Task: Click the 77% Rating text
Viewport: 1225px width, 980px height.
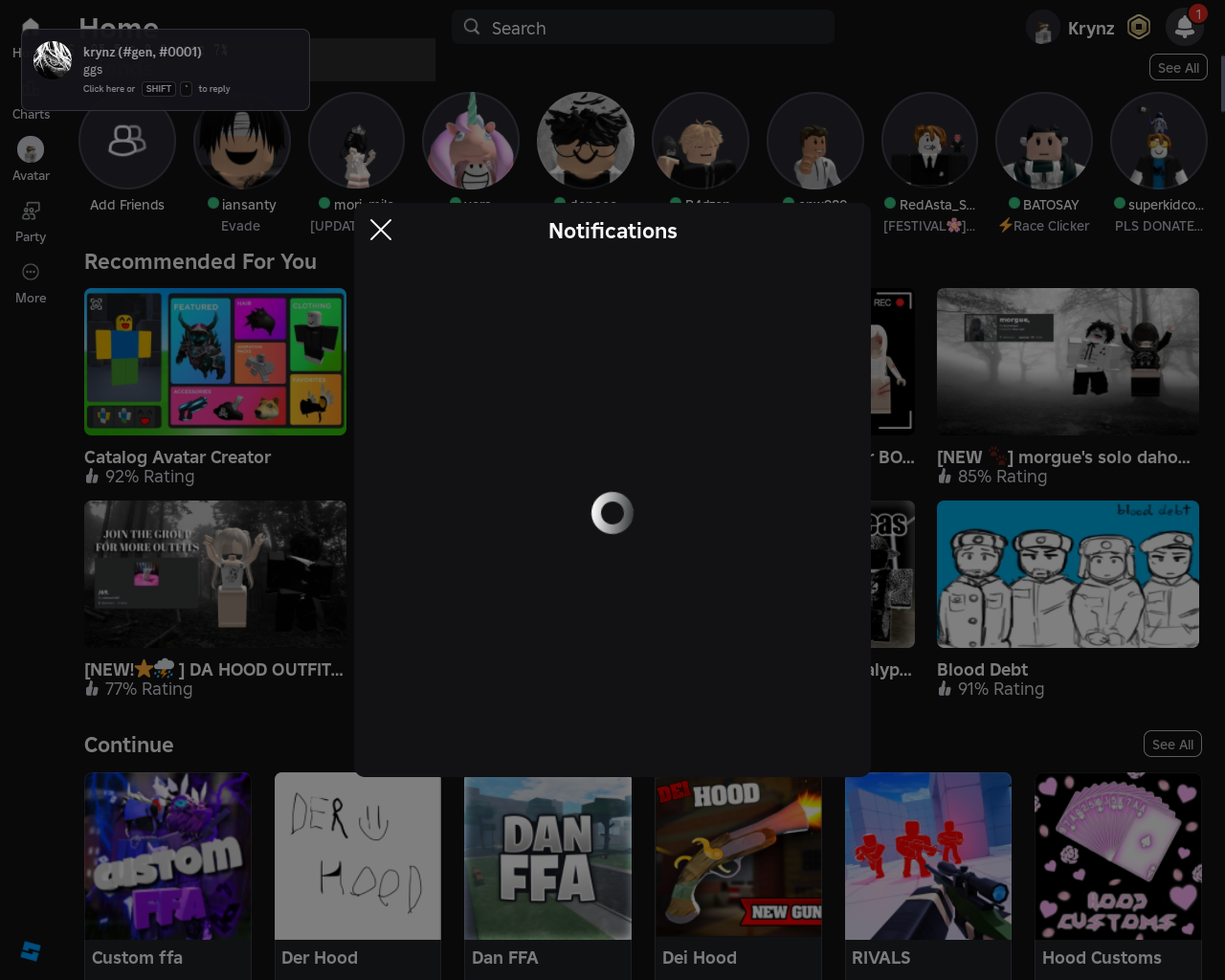Action: [x=149, y=689]
